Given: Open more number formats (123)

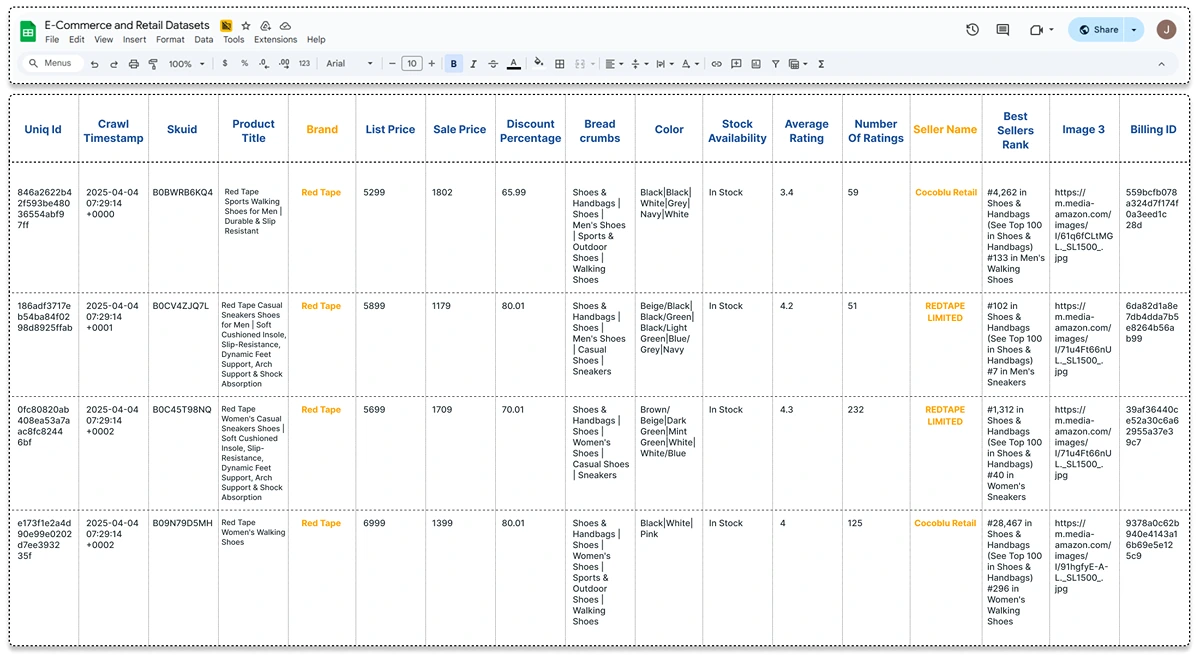Looking at the screenshot, I should pyautogui.click(x=304, y=64).
